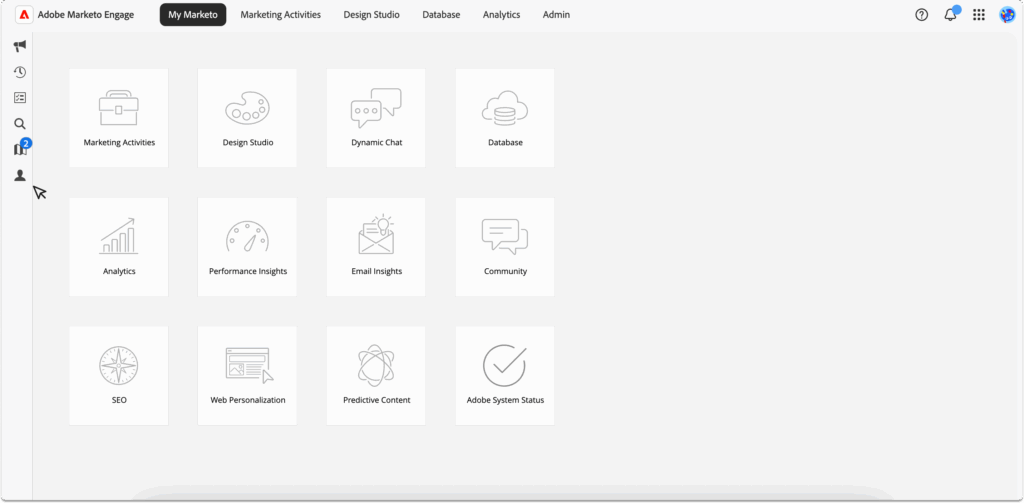Screen dimensions: 1024x503
Task: Open the Predictive Content tile
Action: coord(376,376)
